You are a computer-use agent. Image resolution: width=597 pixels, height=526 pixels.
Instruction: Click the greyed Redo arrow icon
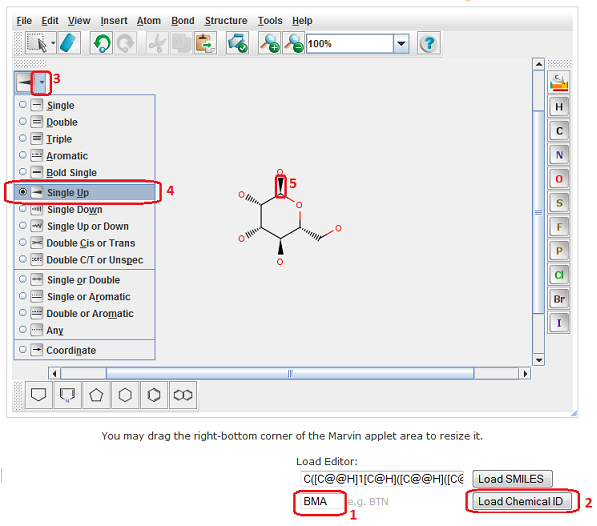click(x=125, y=43)
